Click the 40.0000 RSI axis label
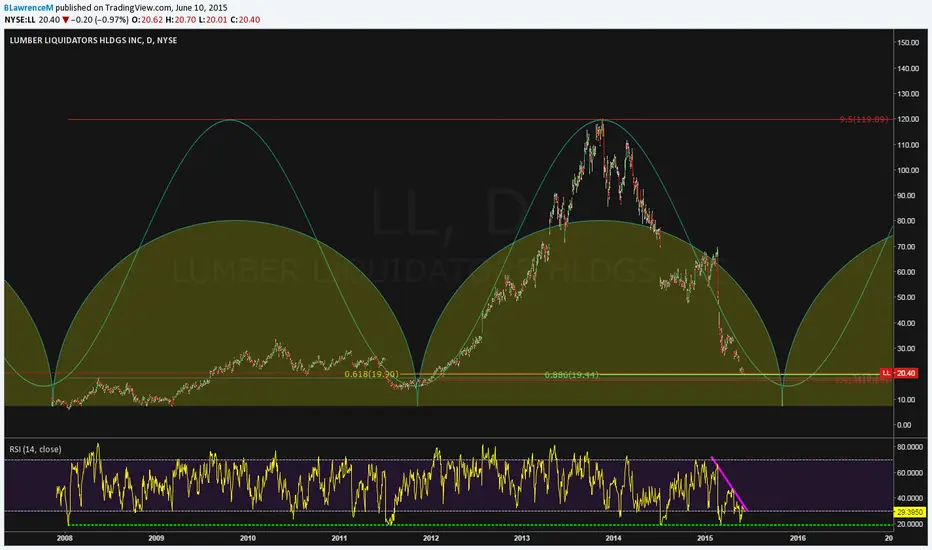Viewport: 932px width, 550px height. tap(910, 499)
